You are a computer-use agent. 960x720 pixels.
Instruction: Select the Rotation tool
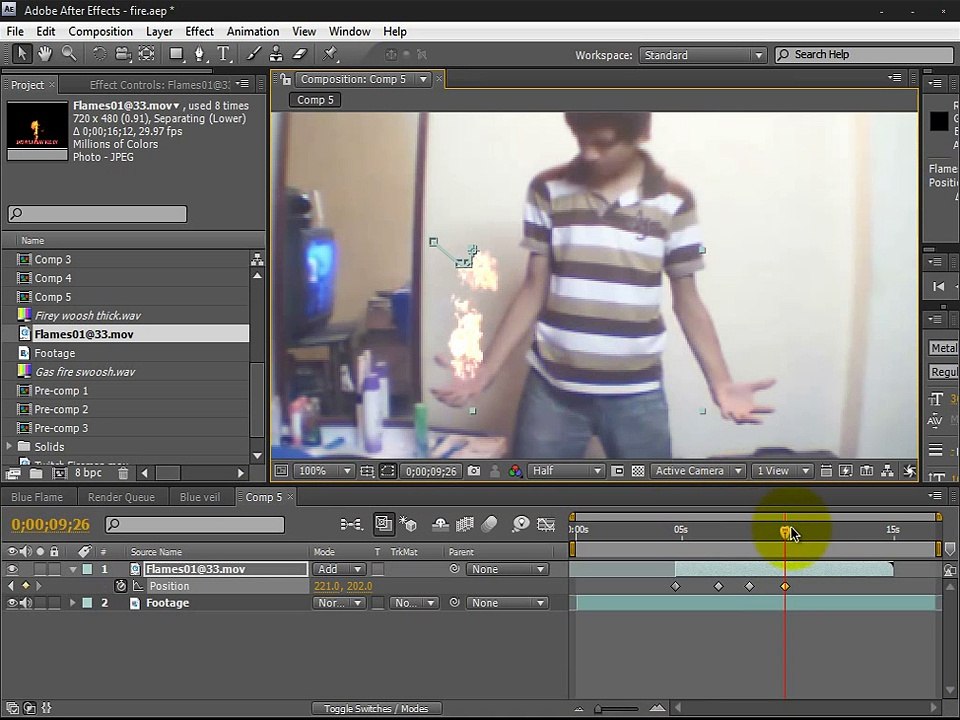pos(99,54)
